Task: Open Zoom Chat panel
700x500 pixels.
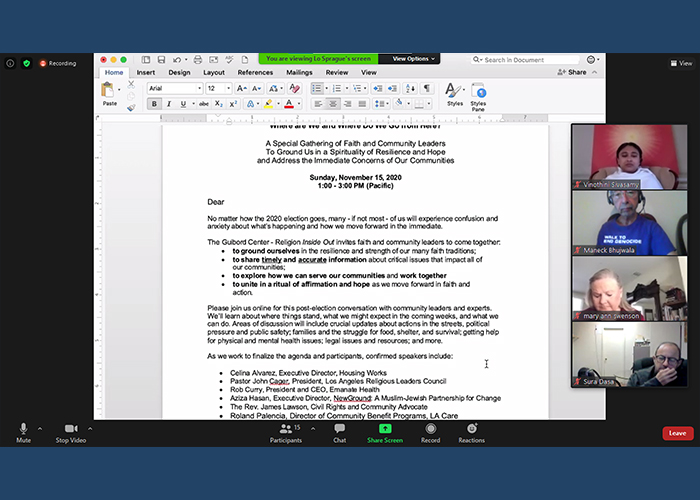Action: (x=339, y=433)
